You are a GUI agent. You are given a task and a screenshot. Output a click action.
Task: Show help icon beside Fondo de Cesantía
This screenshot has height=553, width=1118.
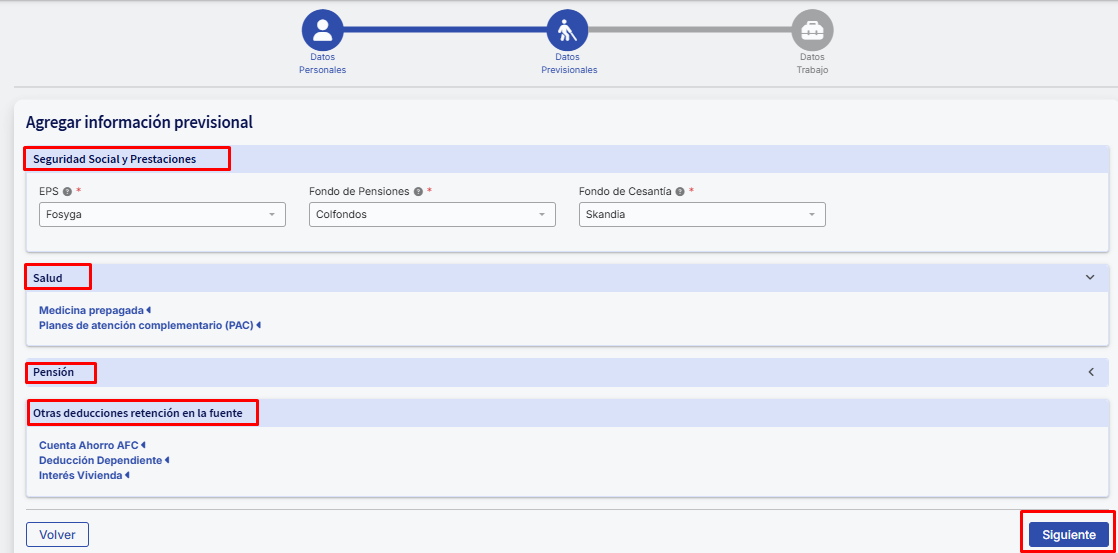[x=680, y=192]
